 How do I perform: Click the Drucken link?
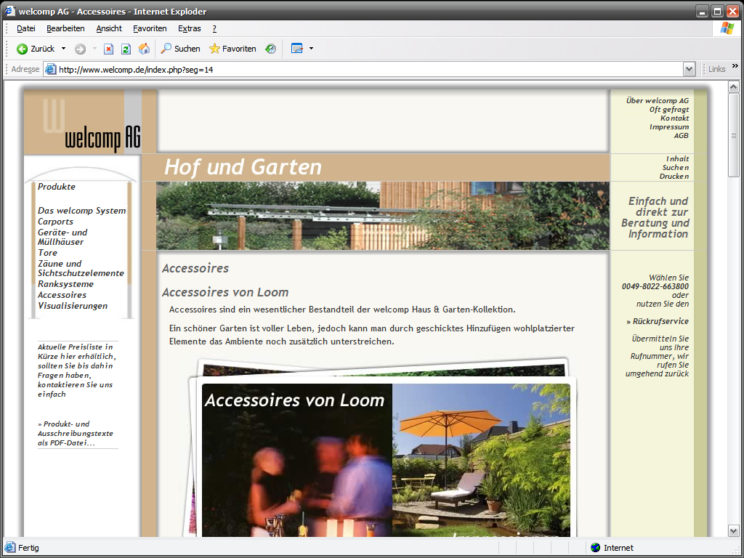coord(674,176)
